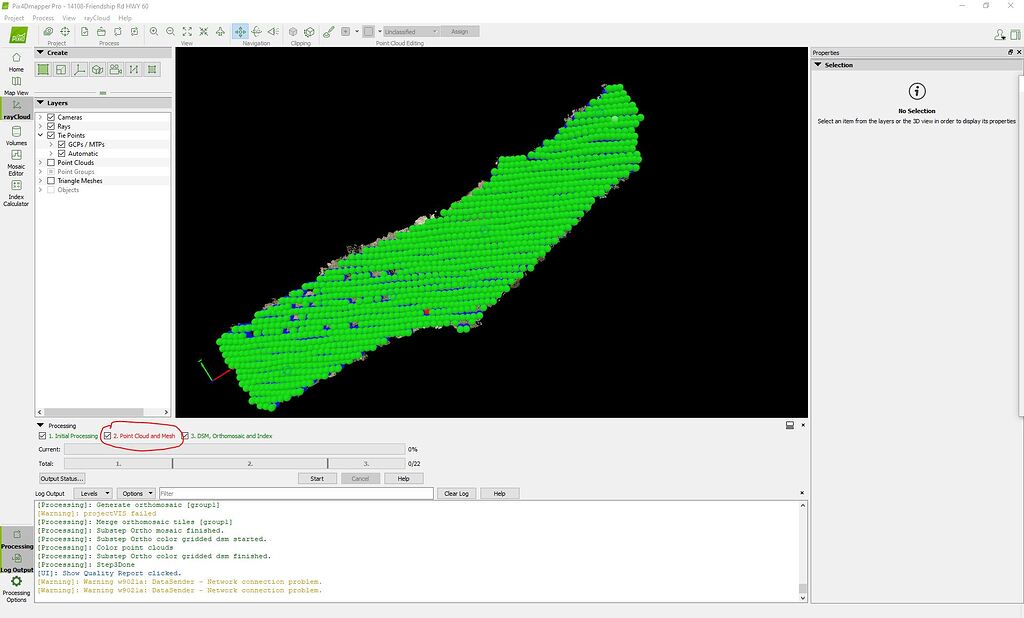Select the Zoom In tool
This screenshot has height=618, width=1024.
(x=155, y=31)
